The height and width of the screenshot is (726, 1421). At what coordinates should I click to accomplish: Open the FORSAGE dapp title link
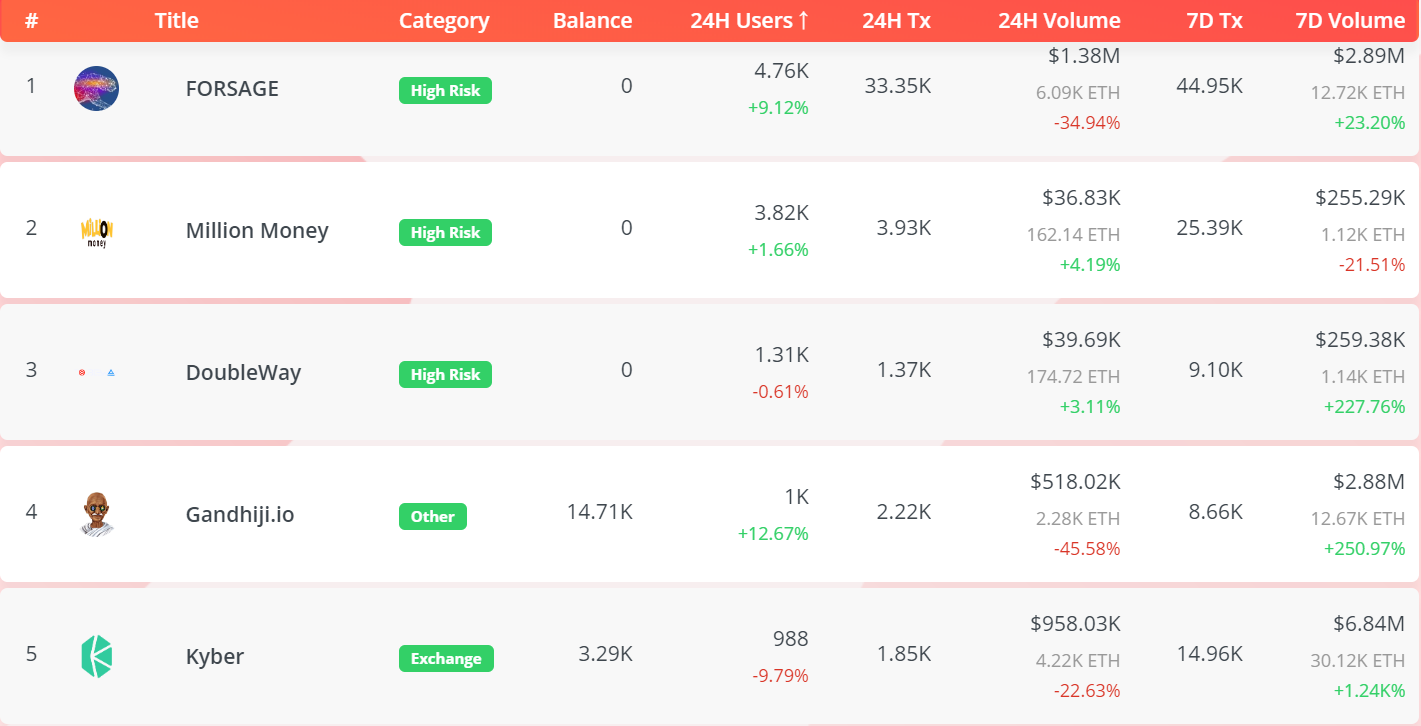point(232,88)
